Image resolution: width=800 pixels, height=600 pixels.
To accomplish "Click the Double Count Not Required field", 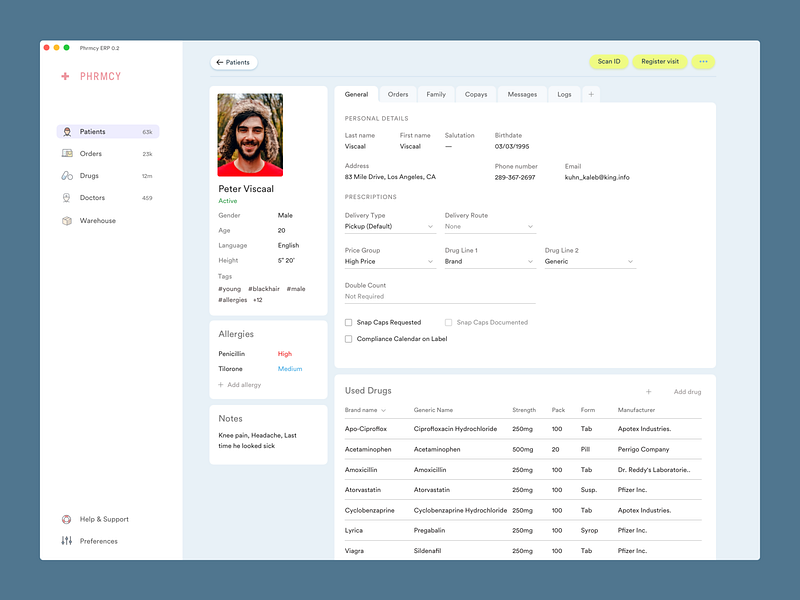I will coord(440,296).
